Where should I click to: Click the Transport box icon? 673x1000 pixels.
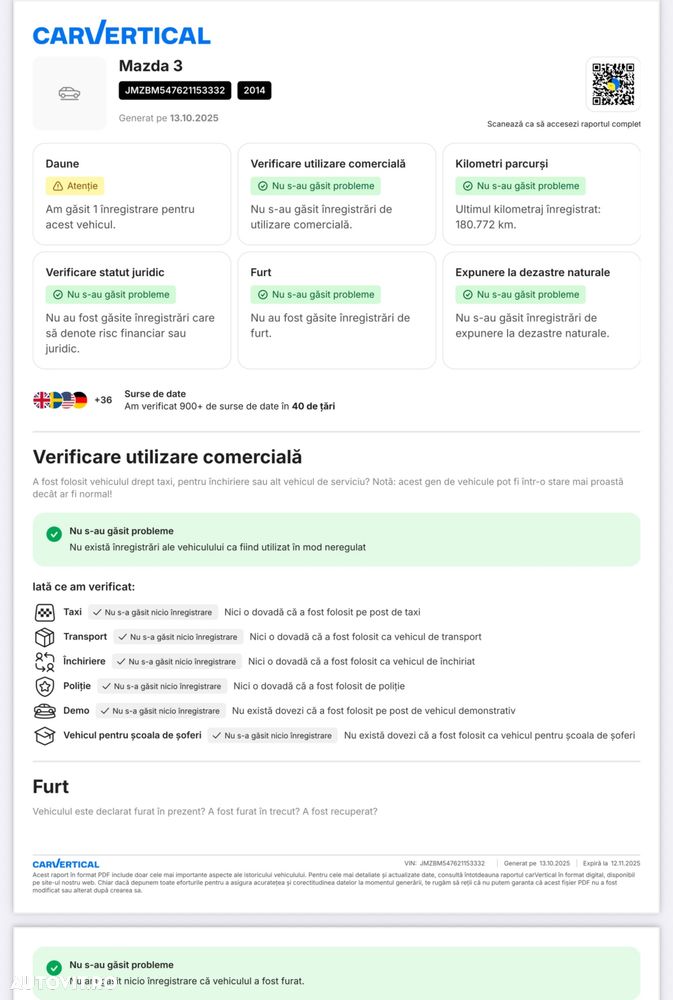click(45, 637)
